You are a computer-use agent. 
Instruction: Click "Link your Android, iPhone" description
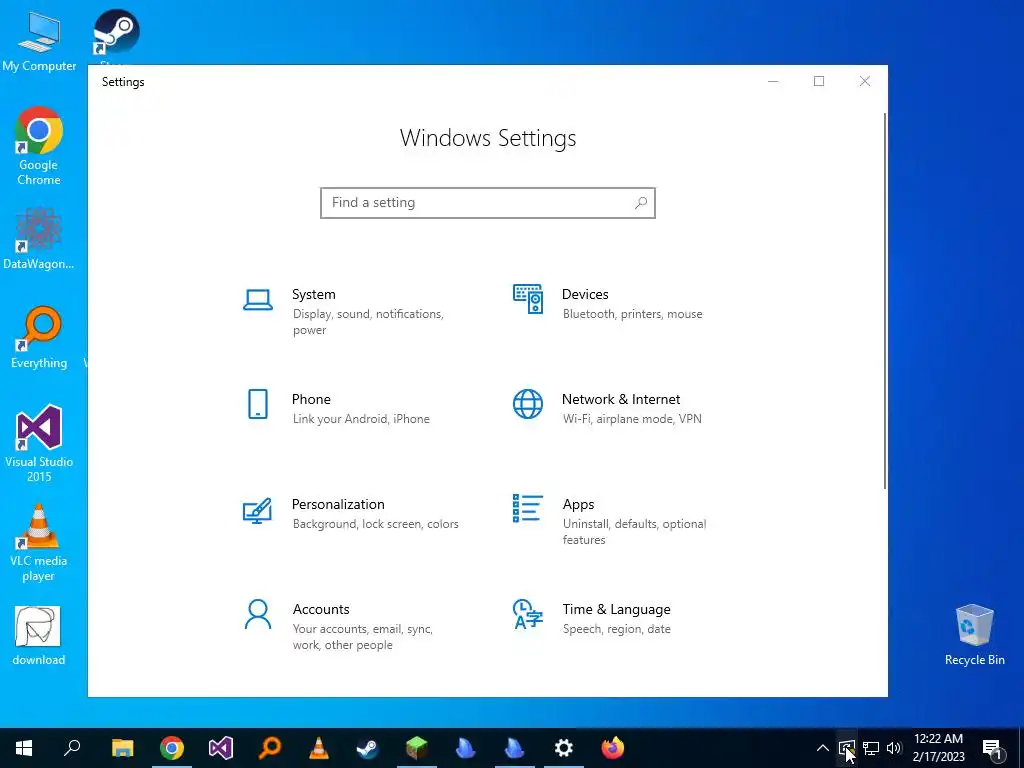point(361,419)
